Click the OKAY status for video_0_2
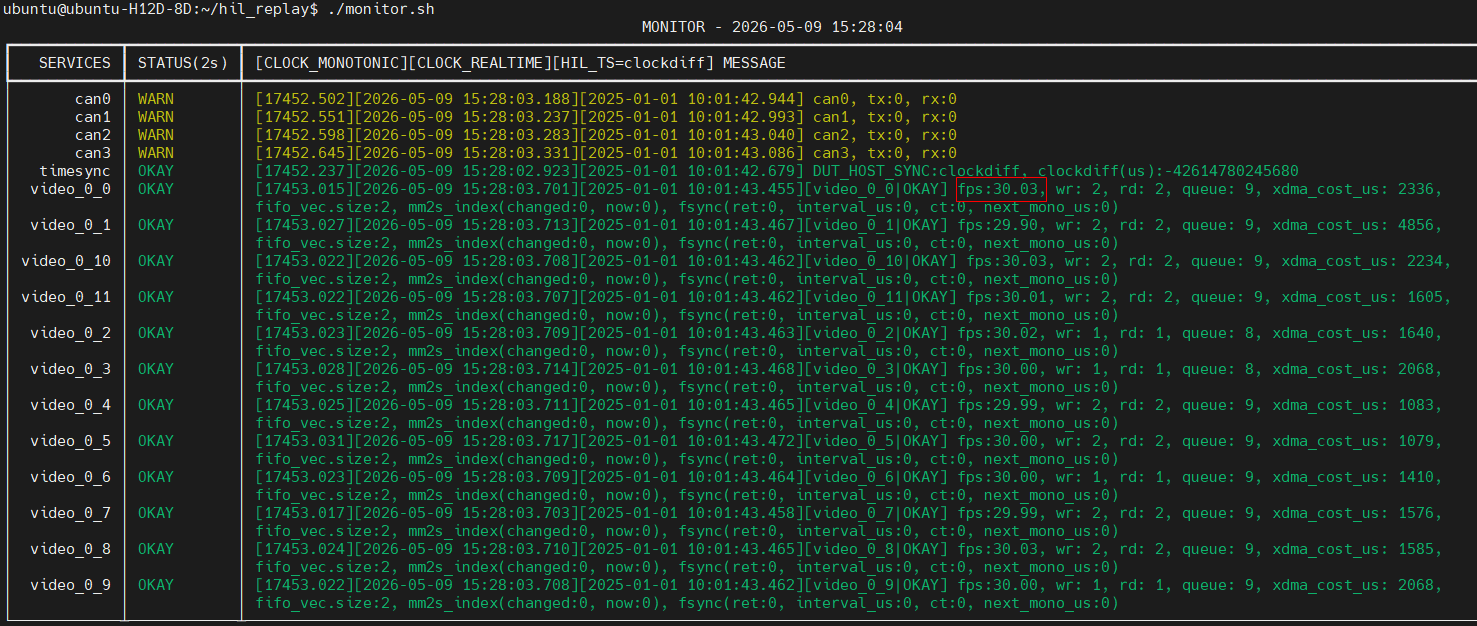Viewport: 1477px width, 626px height. pos(156,333)
